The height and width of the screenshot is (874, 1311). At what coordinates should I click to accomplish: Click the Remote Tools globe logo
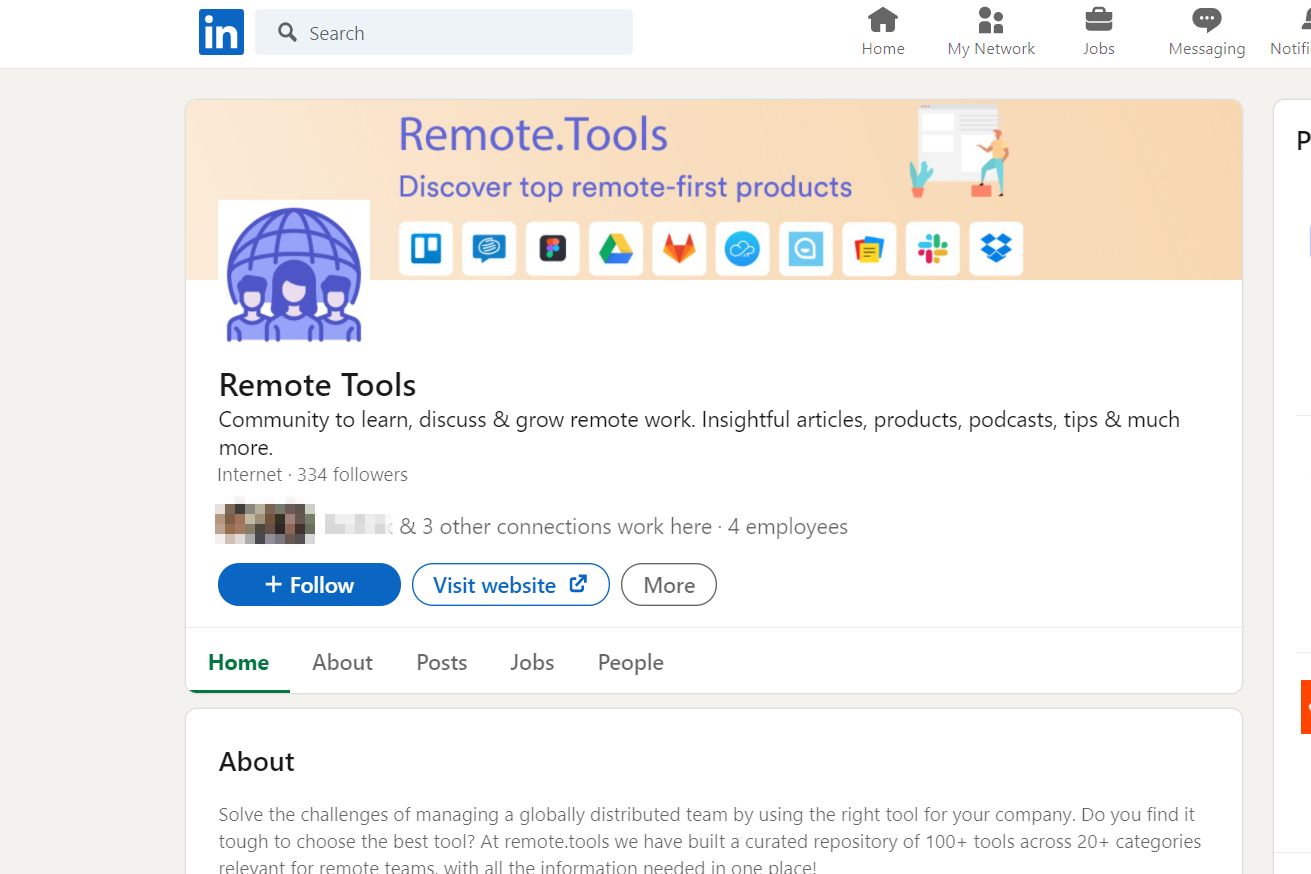[294, 275]
